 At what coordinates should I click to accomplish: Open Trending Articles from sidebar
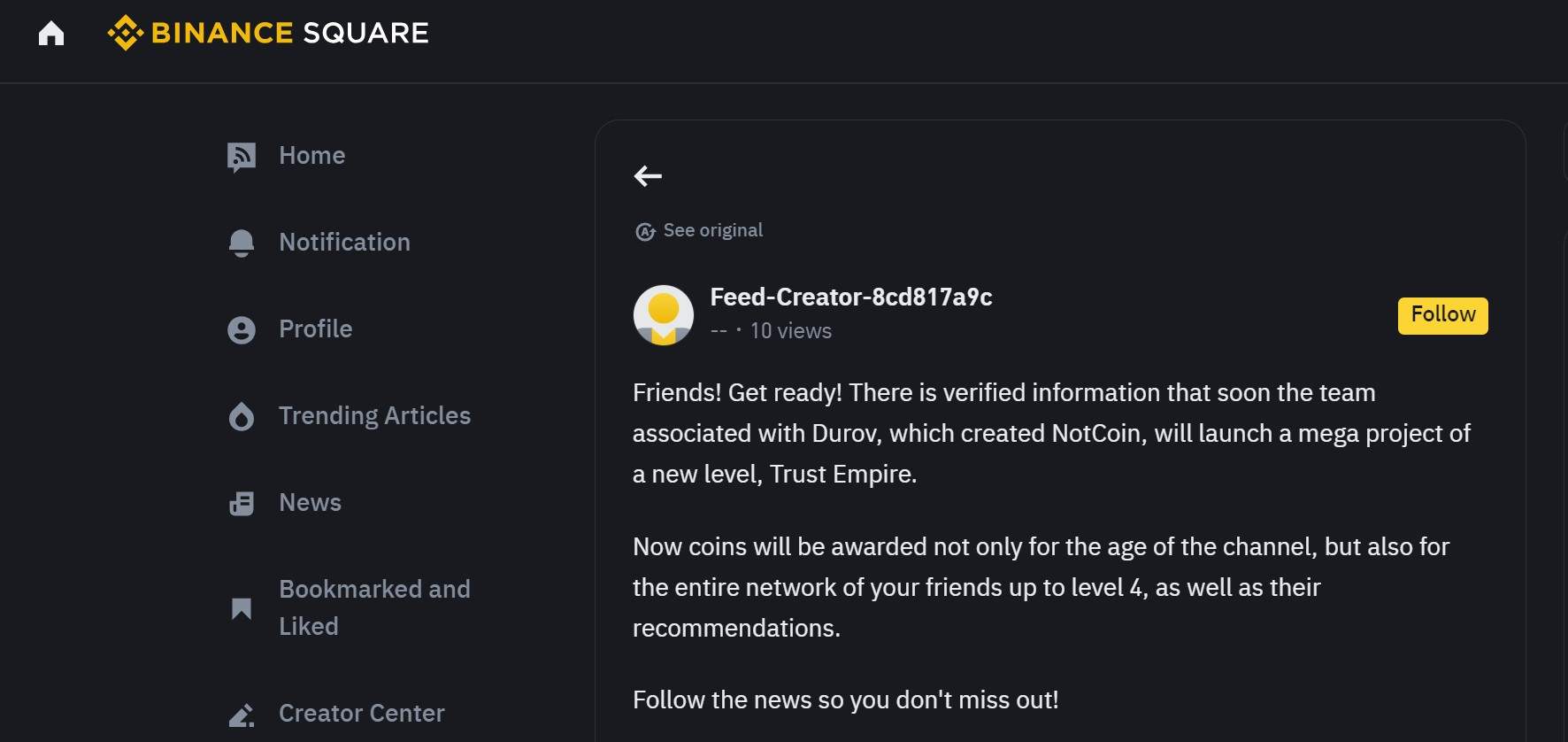click(x=374, y=415)
